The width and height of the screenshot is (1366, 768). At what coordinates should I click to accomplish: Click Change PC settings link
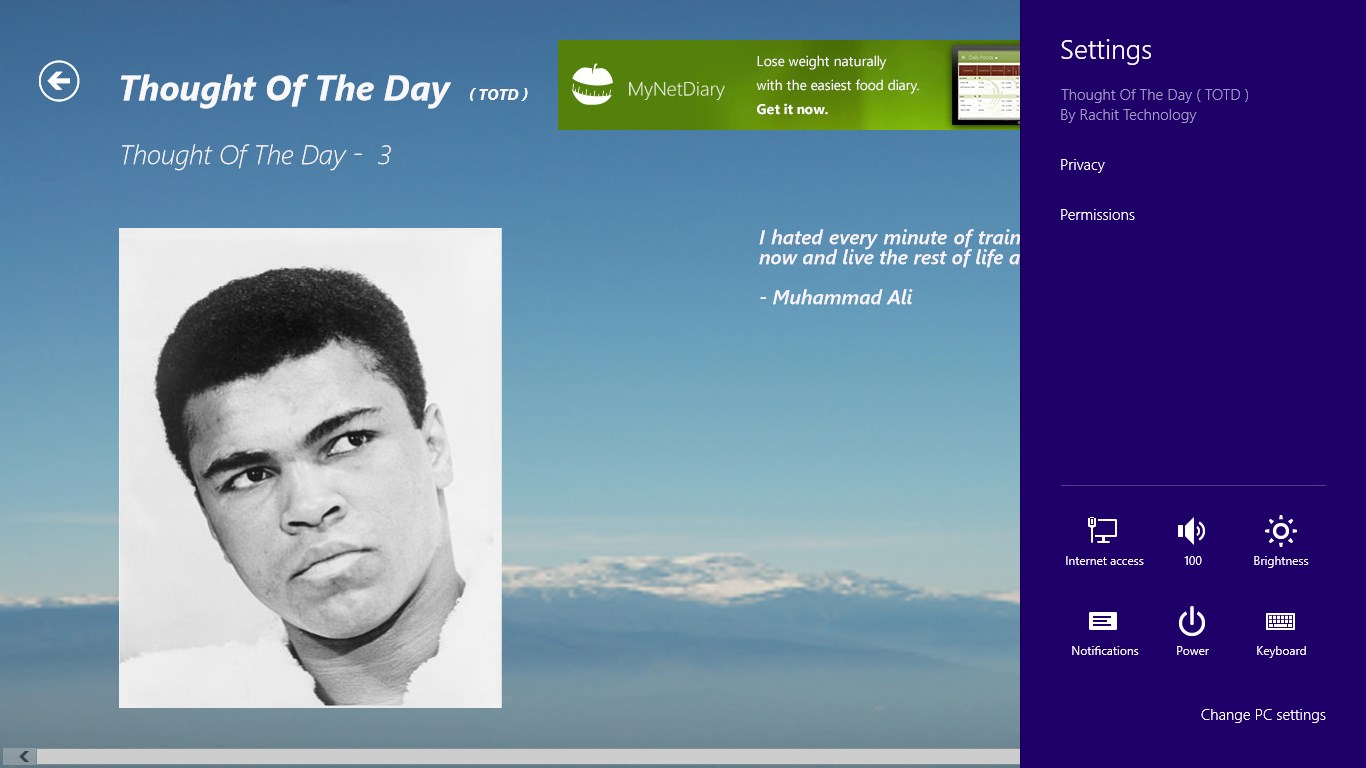(1263, 715)
